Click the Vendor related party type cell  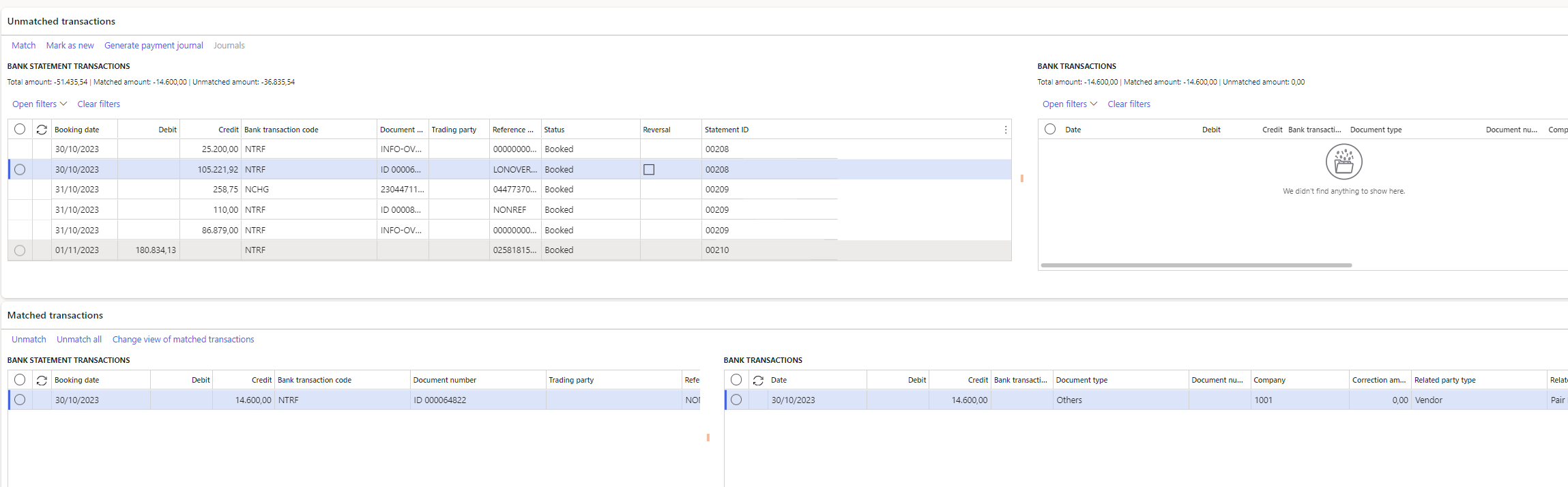click(1479, 400)
